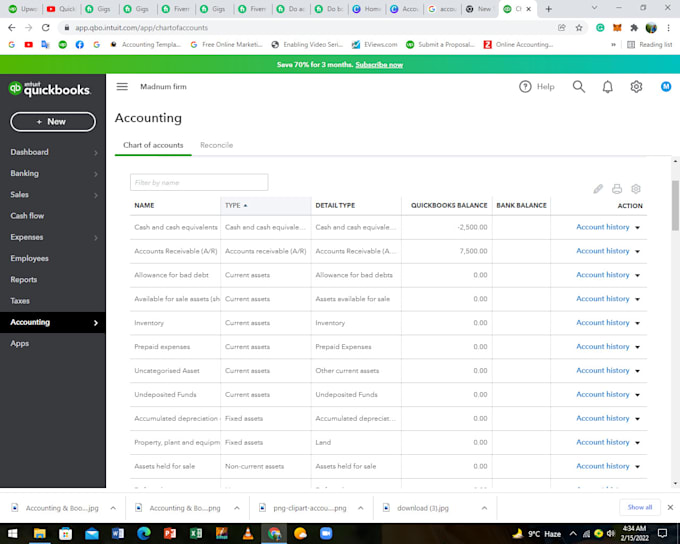Open options for download (3).jpg file
This screenshot has width=680, height=544.
[x=484, y=508]
